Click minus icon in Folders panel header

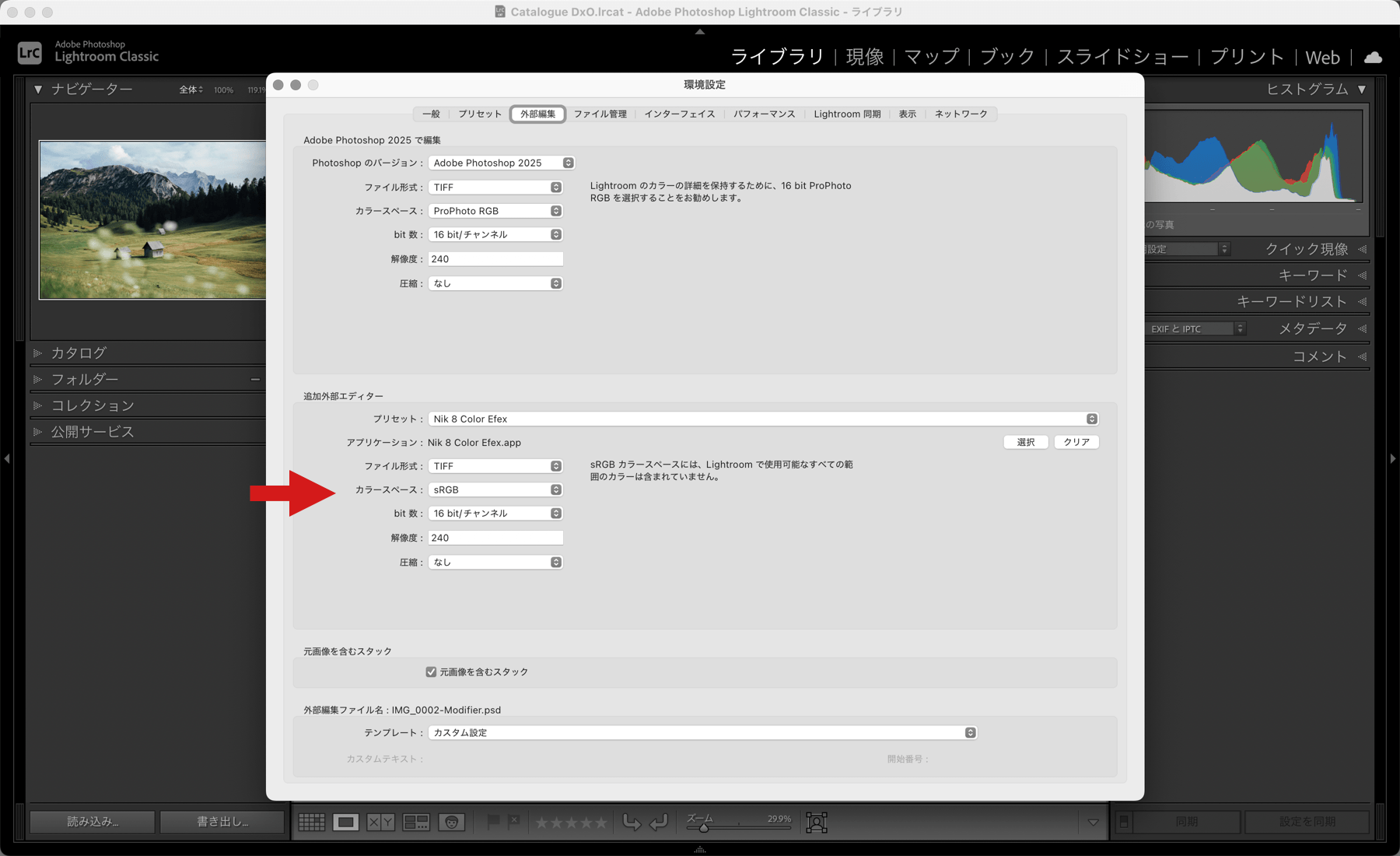(255, 379)
